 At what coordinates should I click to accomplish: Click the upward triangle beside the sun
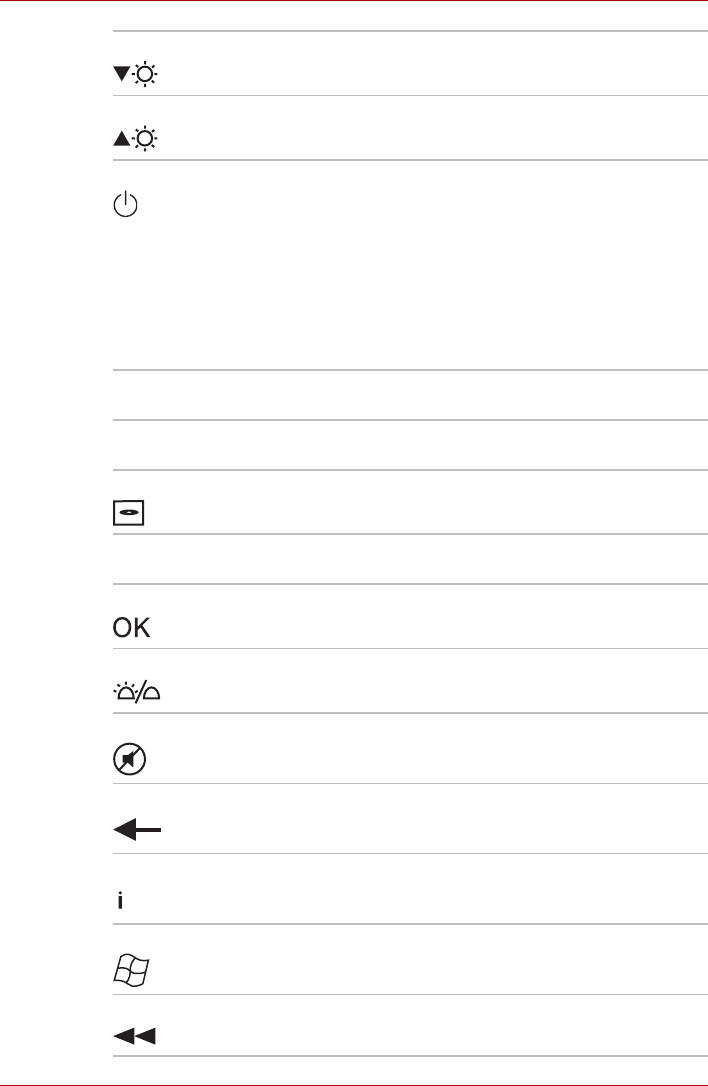121,139
